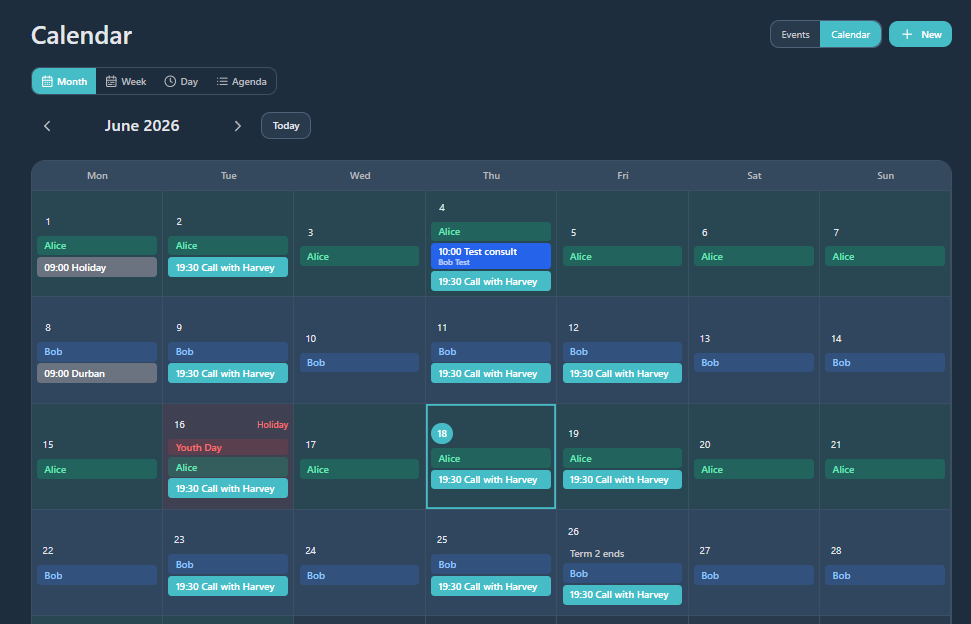Screen dimensions: 971x624
Task: Select the Bob bar on June 8
Action: click(97, 352)
